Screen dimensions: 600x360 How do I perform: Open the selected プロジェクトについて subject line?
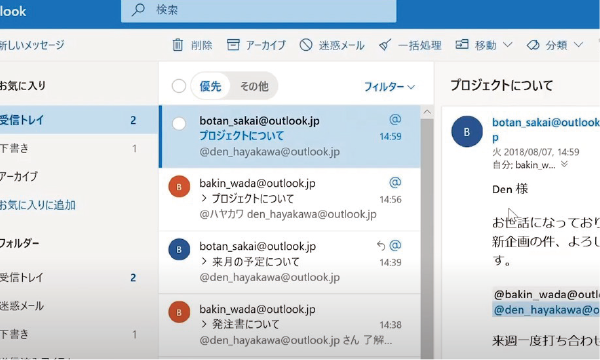click(x=241, y=135)
